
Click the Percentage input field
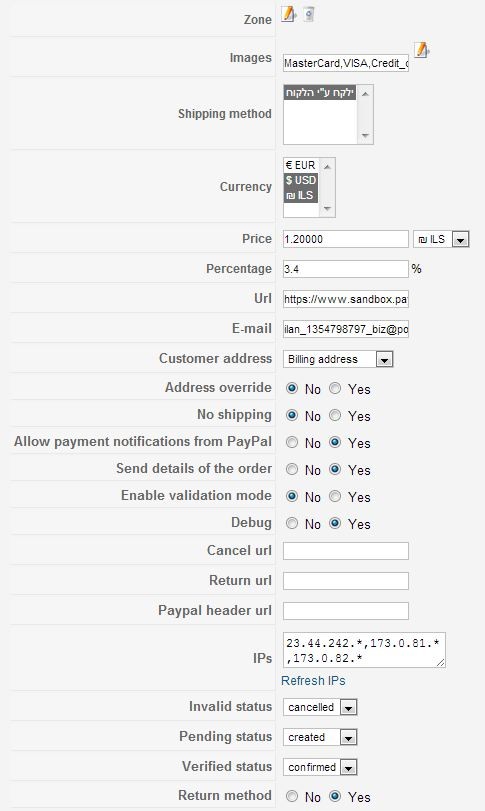pyautogui.click(x=346, y=269)
